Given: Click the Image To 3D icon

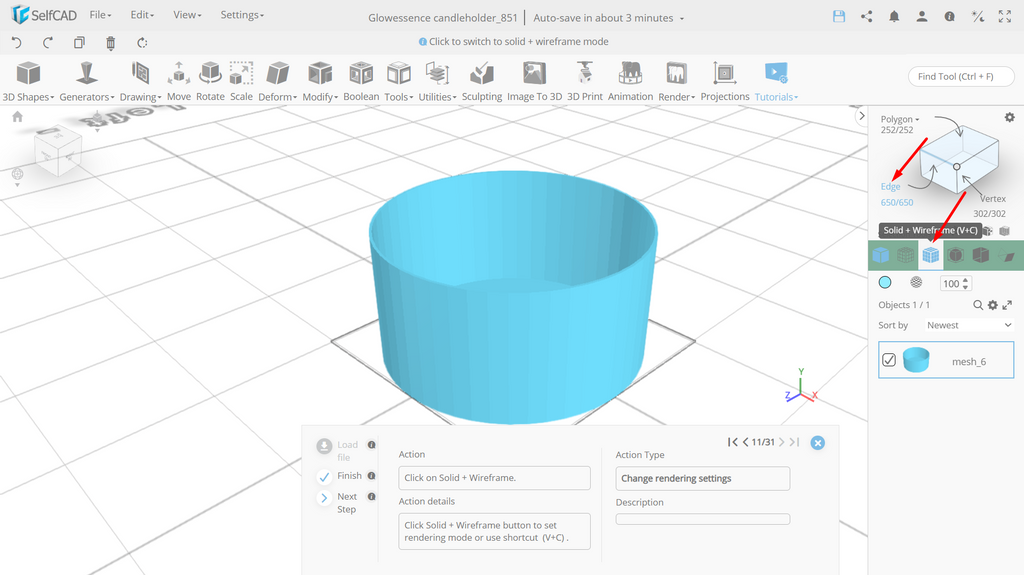Looking at the screenshot, I should click(x=534, y=73).
